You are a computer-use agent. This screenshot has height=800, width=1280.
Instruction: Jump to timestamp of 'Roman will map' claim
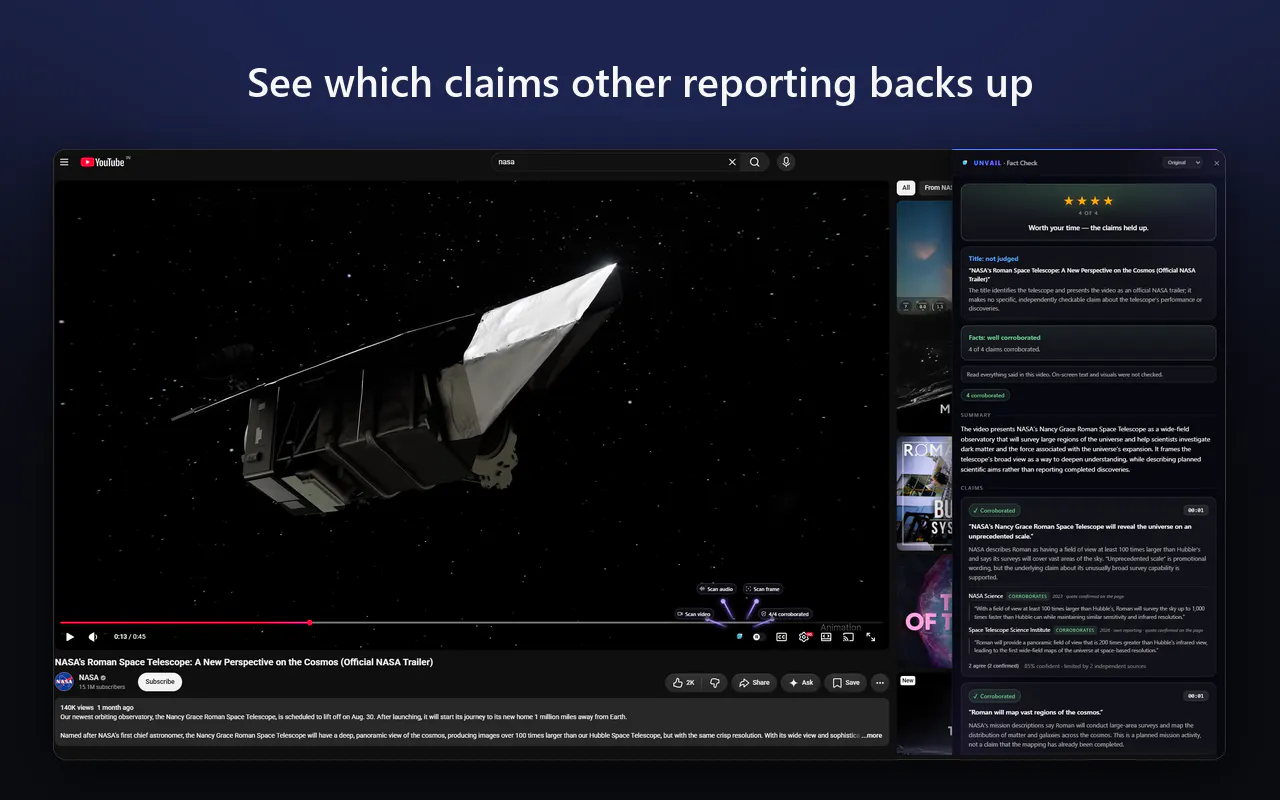[x=1195, y=696]
